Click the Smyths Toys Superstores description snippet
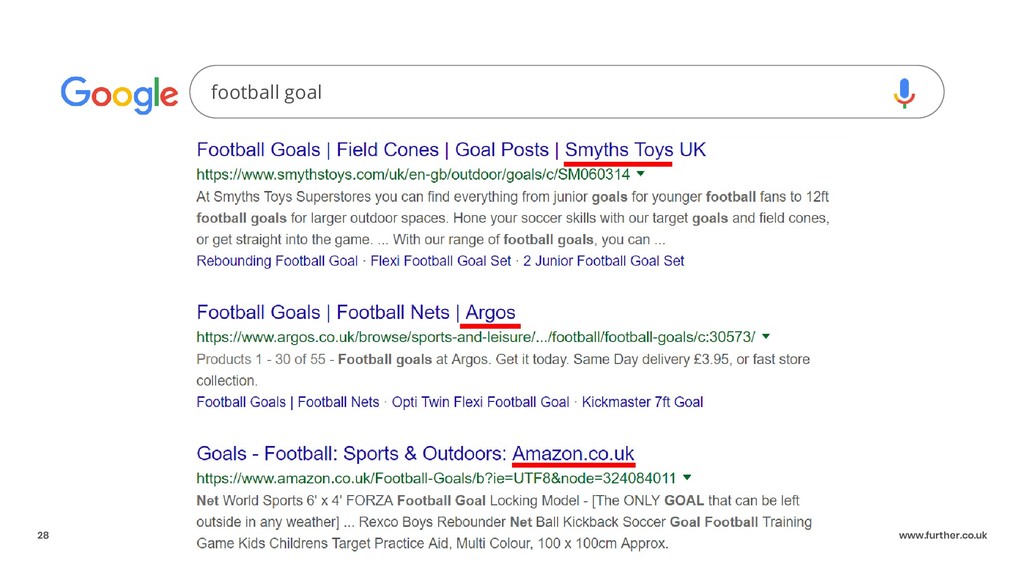The width and height of the screenshot is (1024, 576). [x=513, y=218]
